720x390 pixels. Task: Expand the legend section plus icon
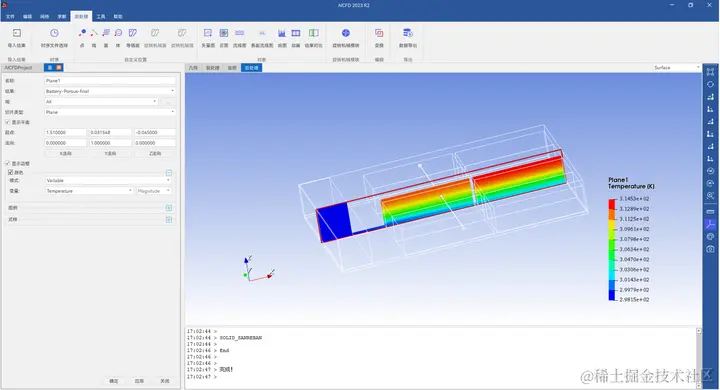[169, 208]
